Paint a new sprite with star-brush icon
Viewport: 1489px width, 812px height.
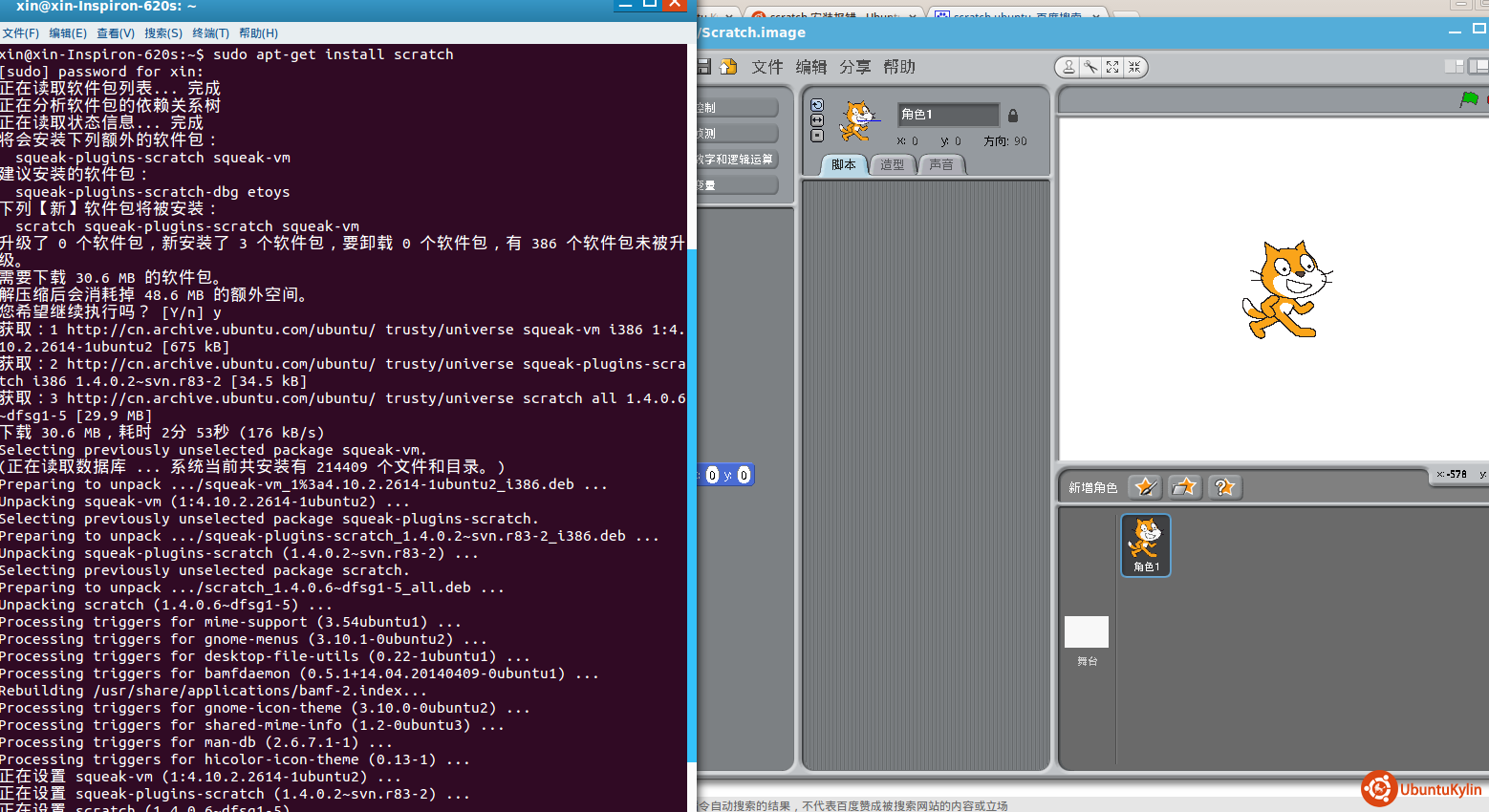(x=1145, y=487)
